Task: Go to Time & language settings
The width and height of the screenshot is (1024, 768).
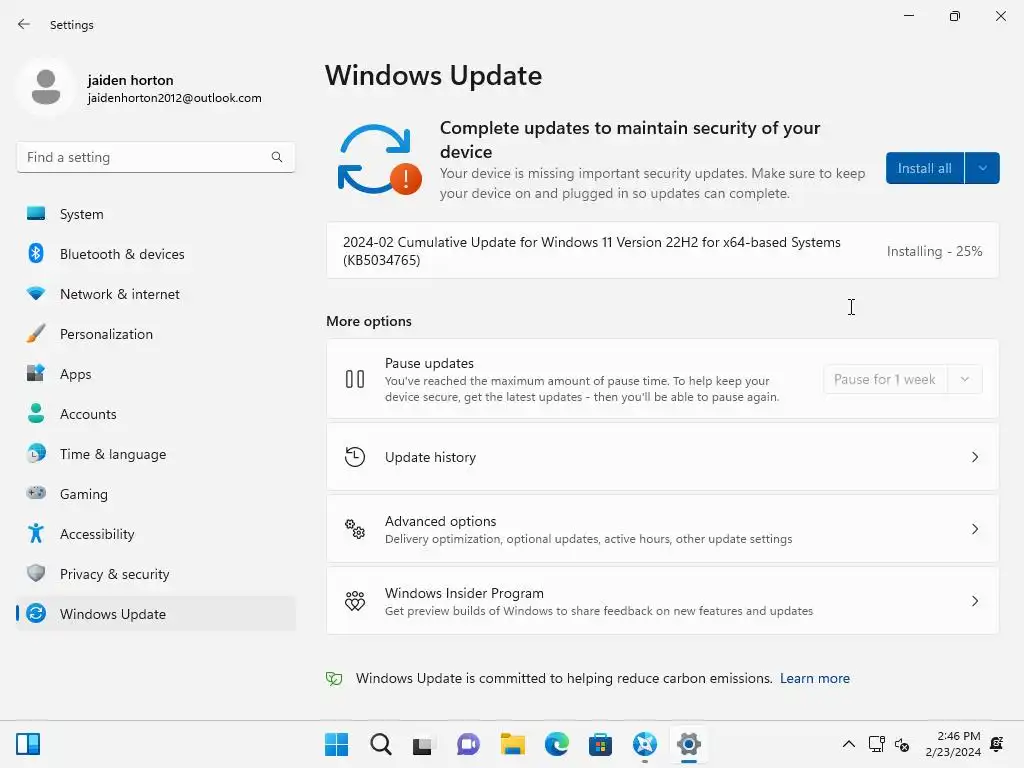Action: 156,454
